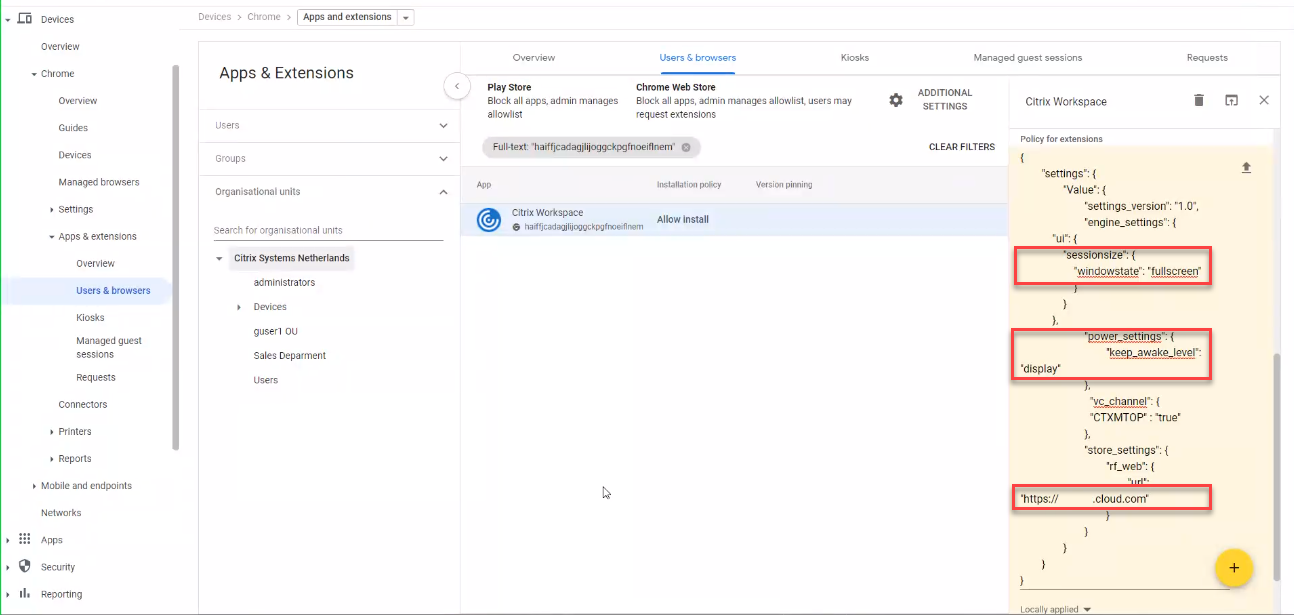
Task: Click the Citrix Workspace app icon
Action: click(489, 220)
